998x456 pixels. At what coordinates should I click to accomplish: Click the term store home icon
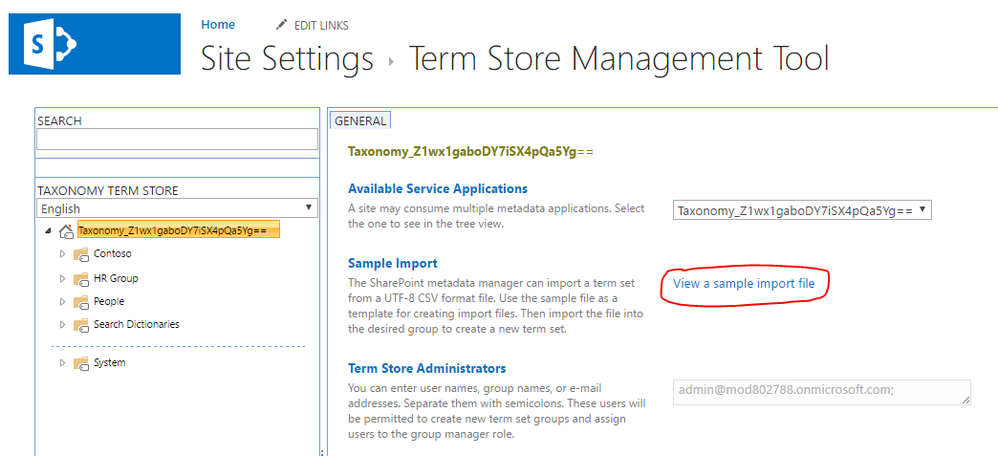(66, 231)
